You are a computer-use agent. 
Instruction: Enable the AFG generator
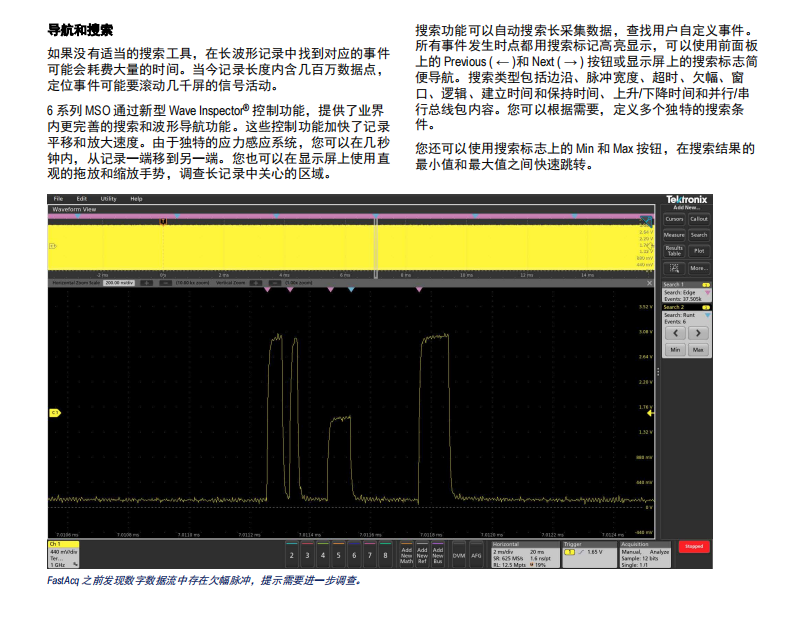click(476, 554)
